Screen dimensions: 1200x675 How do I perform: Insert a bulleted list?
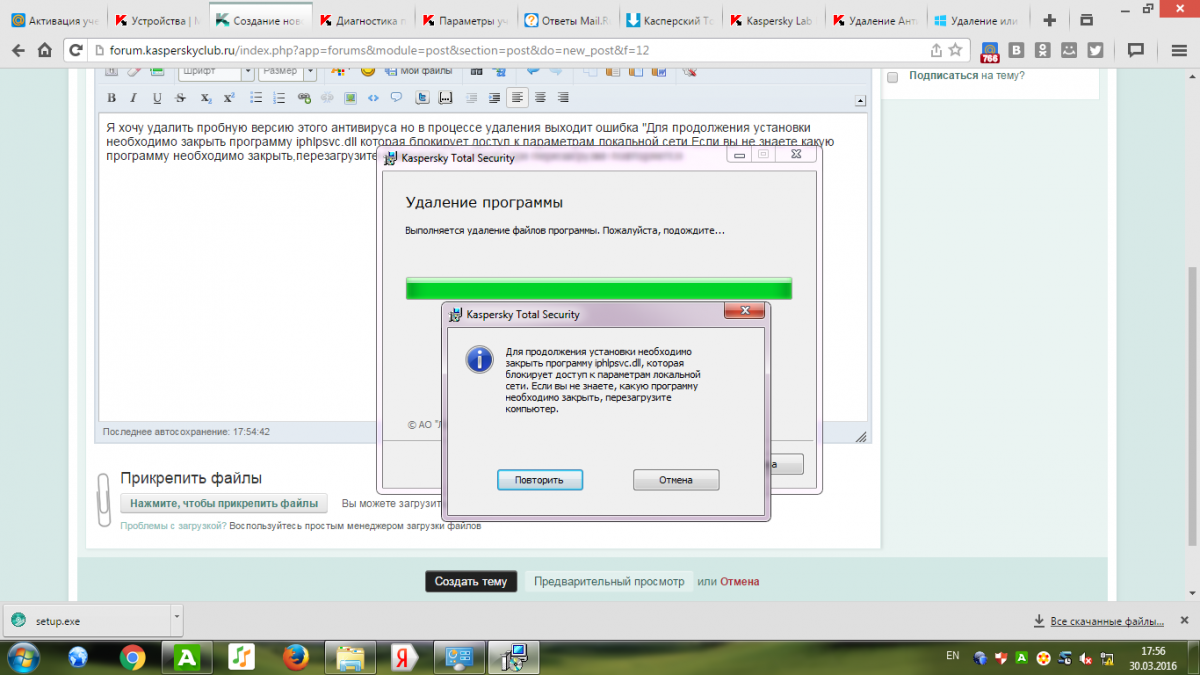tap(256, 98)
